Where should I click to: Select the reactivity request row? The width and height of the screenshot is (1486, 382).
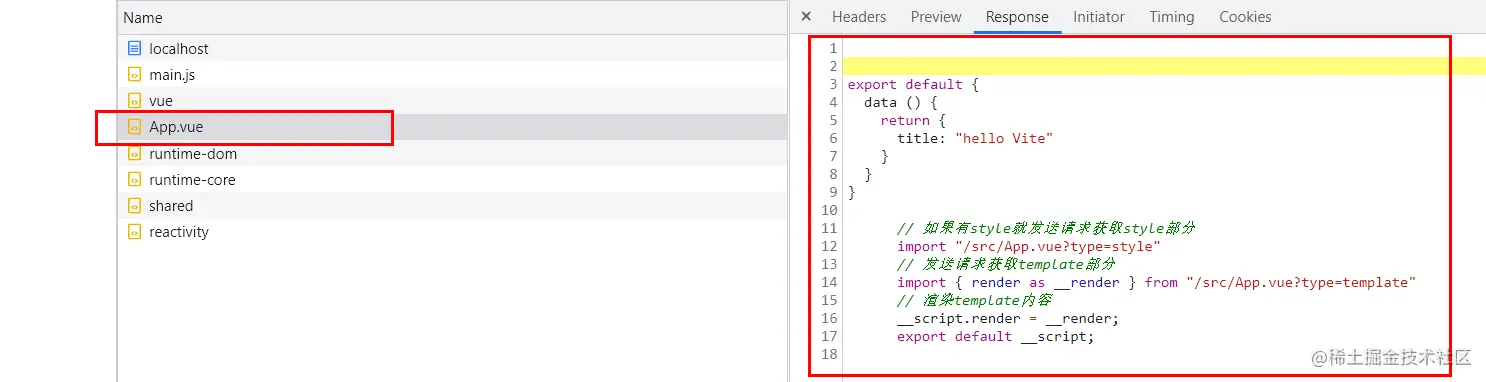(452, 232)
